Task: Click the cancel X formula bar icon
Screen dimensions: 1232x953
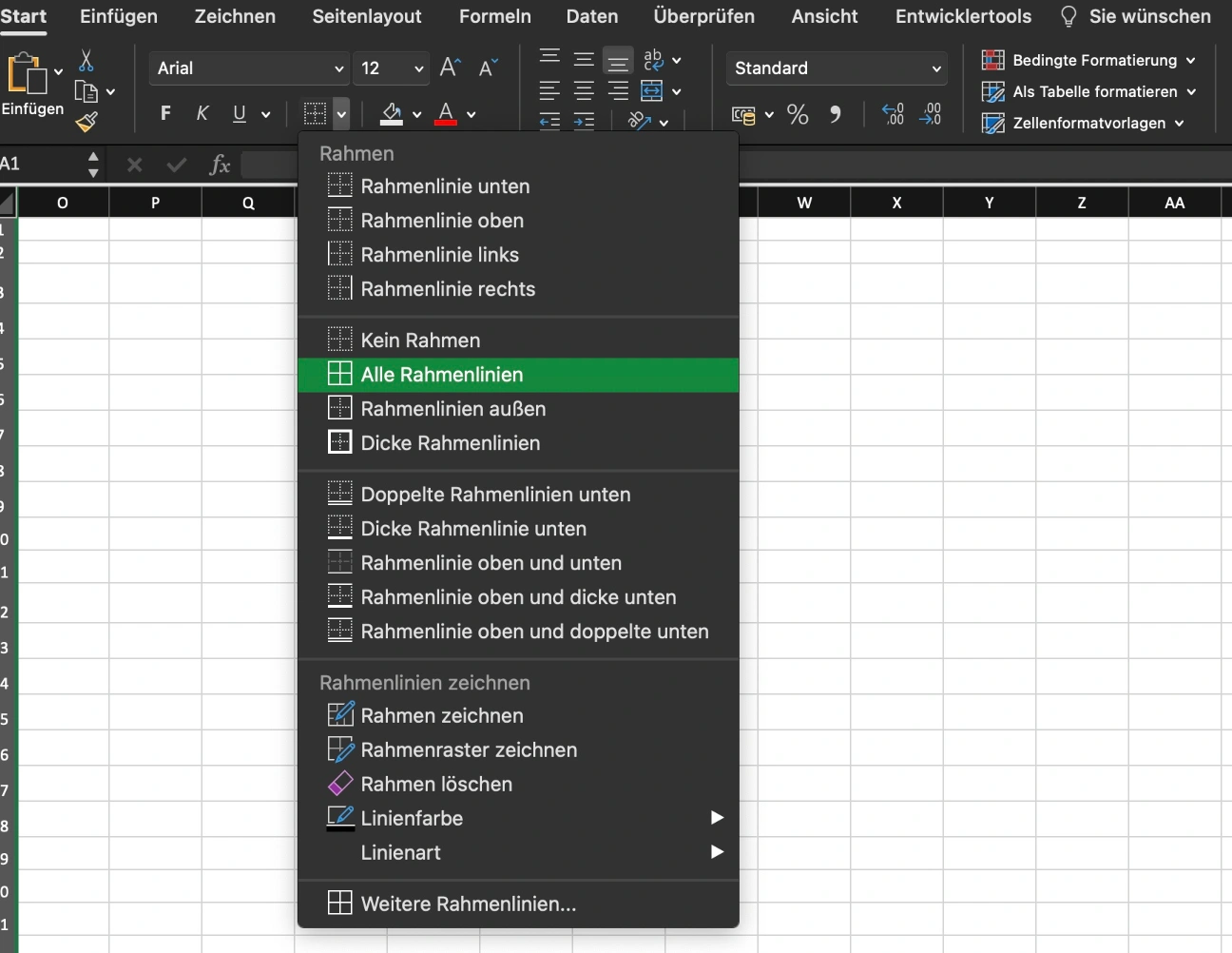Action: [x=135, y=165]
